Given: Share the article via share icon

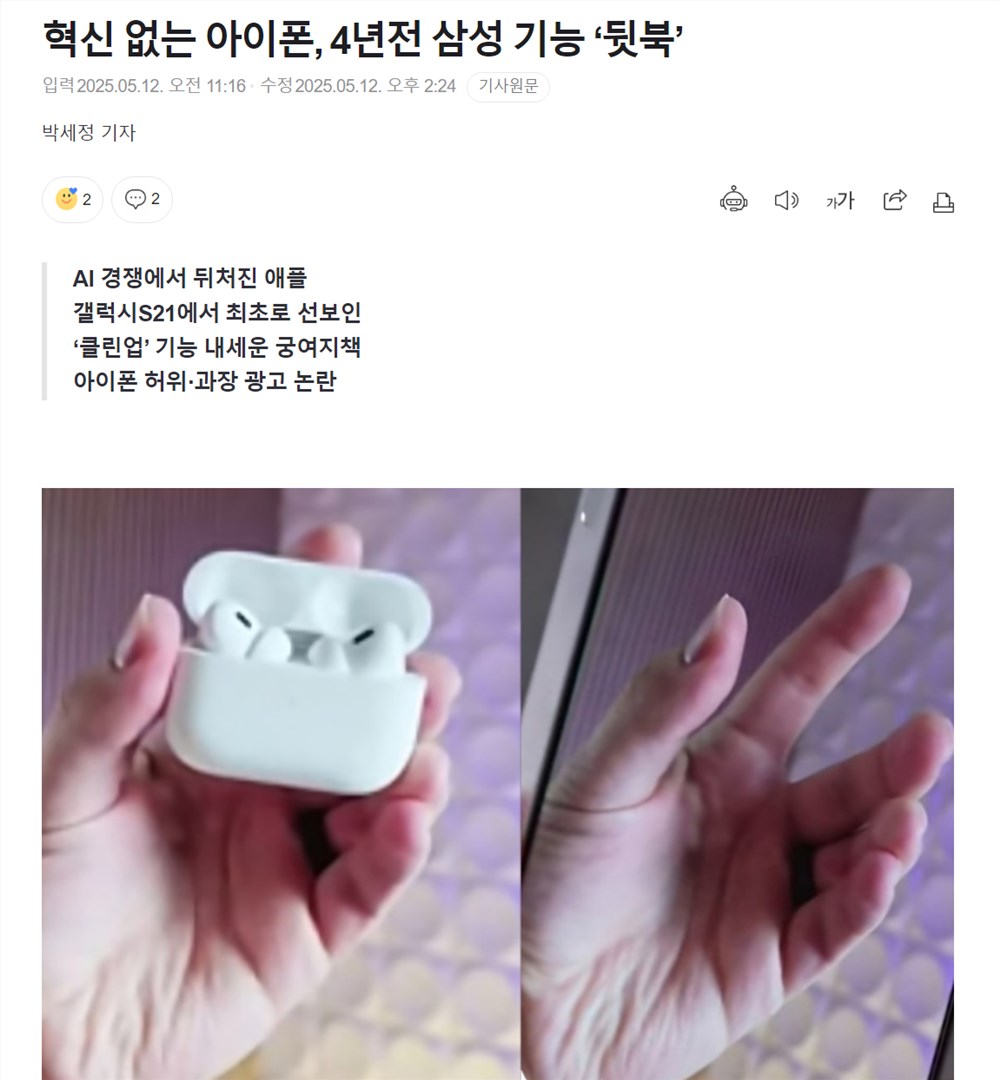Looking at the screenshot, I should [x=895, y=200].
